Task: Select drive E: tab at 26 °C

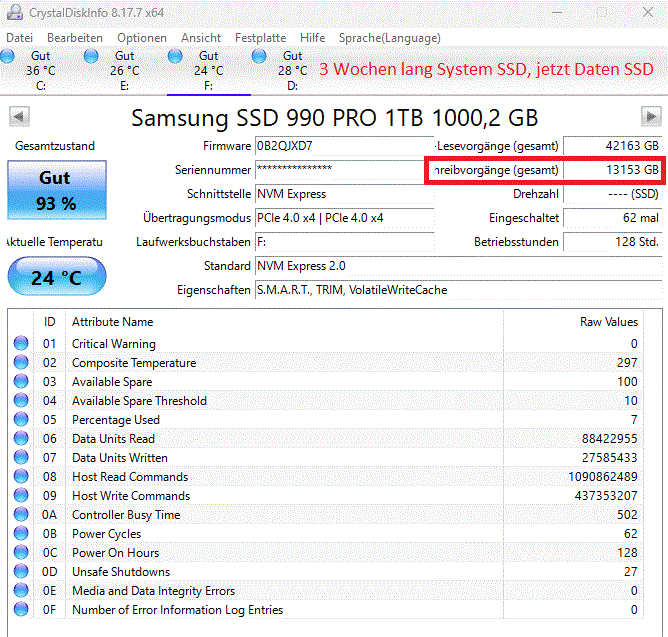Action: [124, 71]
